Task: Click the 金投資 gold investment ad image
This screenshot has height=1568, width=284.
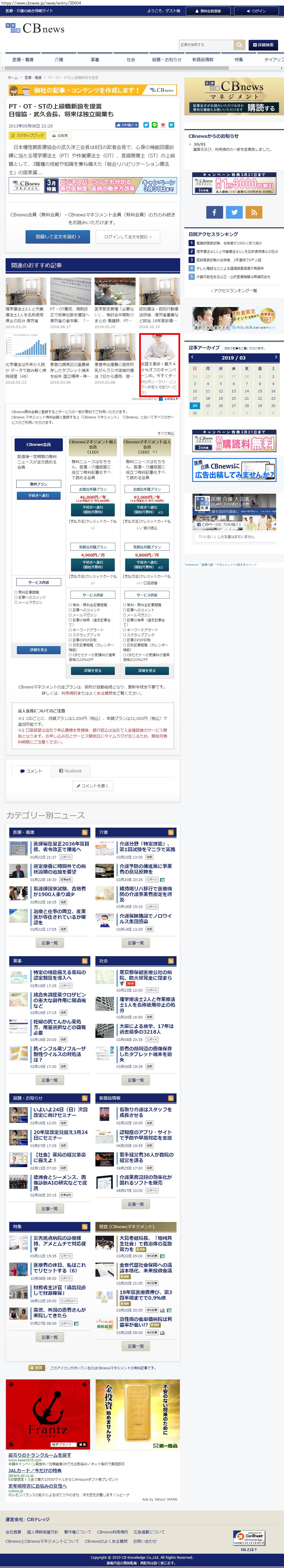Action: (x=138, y=1414)
